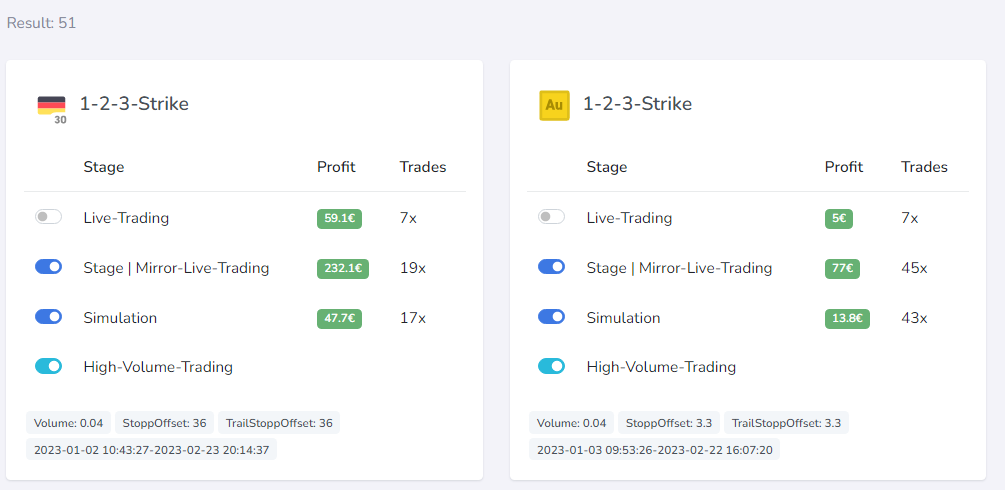Disable Stage Mirror-Live-Trading in the Au gold card

[551, 267]
